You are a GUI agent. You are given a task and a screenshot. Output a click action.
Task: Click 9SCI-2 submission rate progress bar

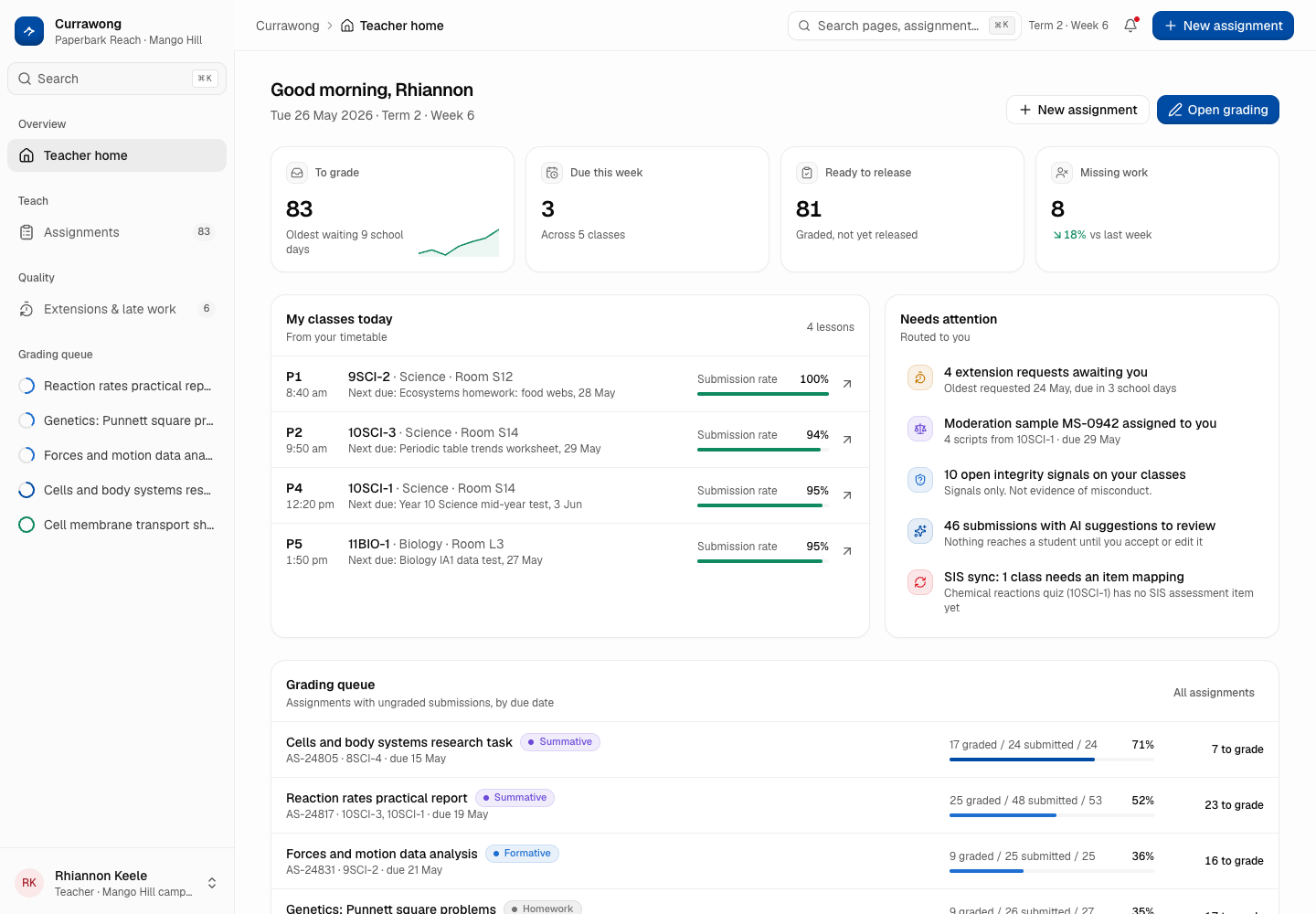pyautogui.click(x=763, y=394)
